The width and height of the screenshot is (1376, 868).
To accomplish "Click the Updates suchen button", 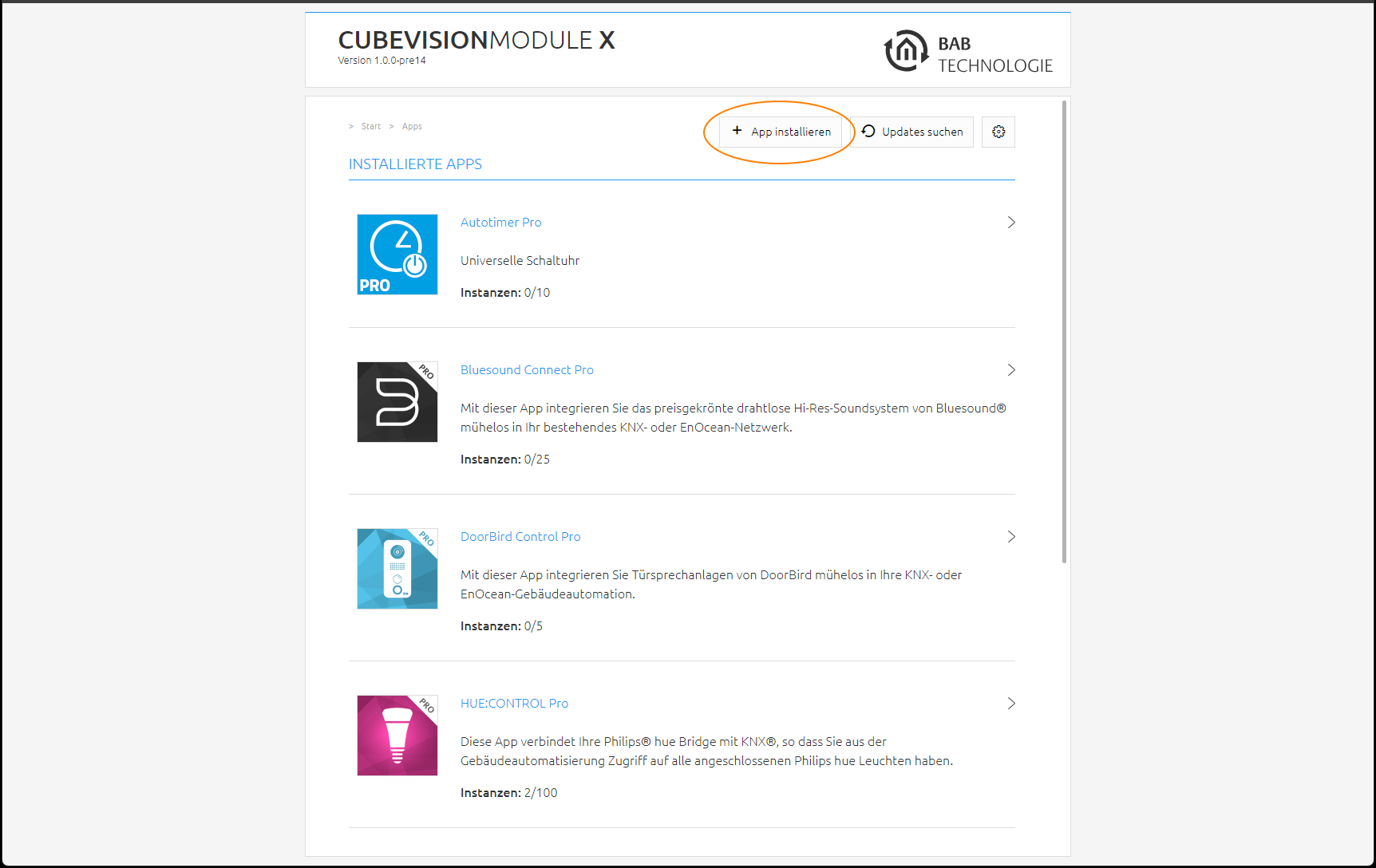I will (911, 132).
